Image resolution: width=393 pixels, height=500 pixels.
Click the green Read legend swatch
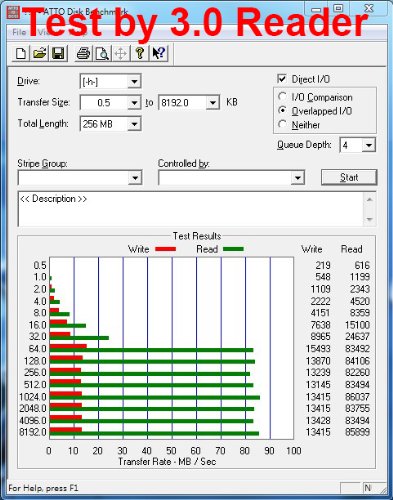[x=233, y=249]
